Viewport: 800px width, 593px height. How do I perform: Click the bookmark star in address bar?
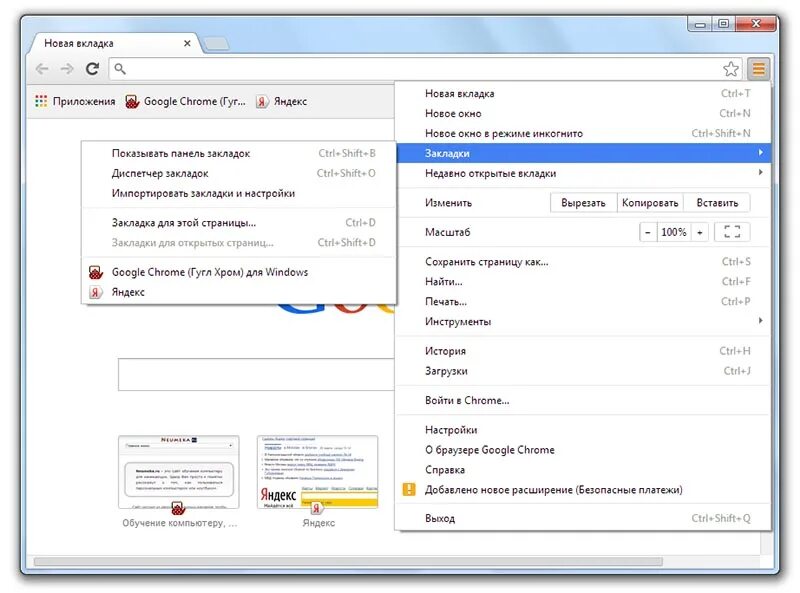[731, 68]
